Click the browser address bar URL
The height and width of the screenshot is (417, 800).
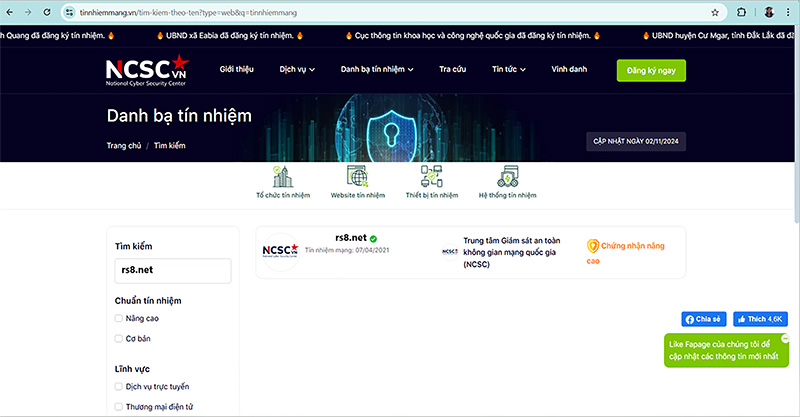188,12
